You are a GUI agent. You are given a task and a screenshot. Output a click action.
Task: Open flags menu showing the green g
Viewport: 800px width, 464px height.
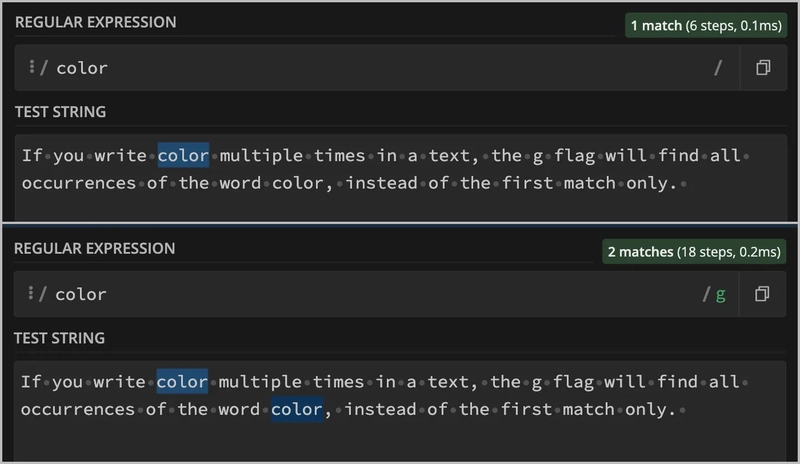click(x=714, y=294)
